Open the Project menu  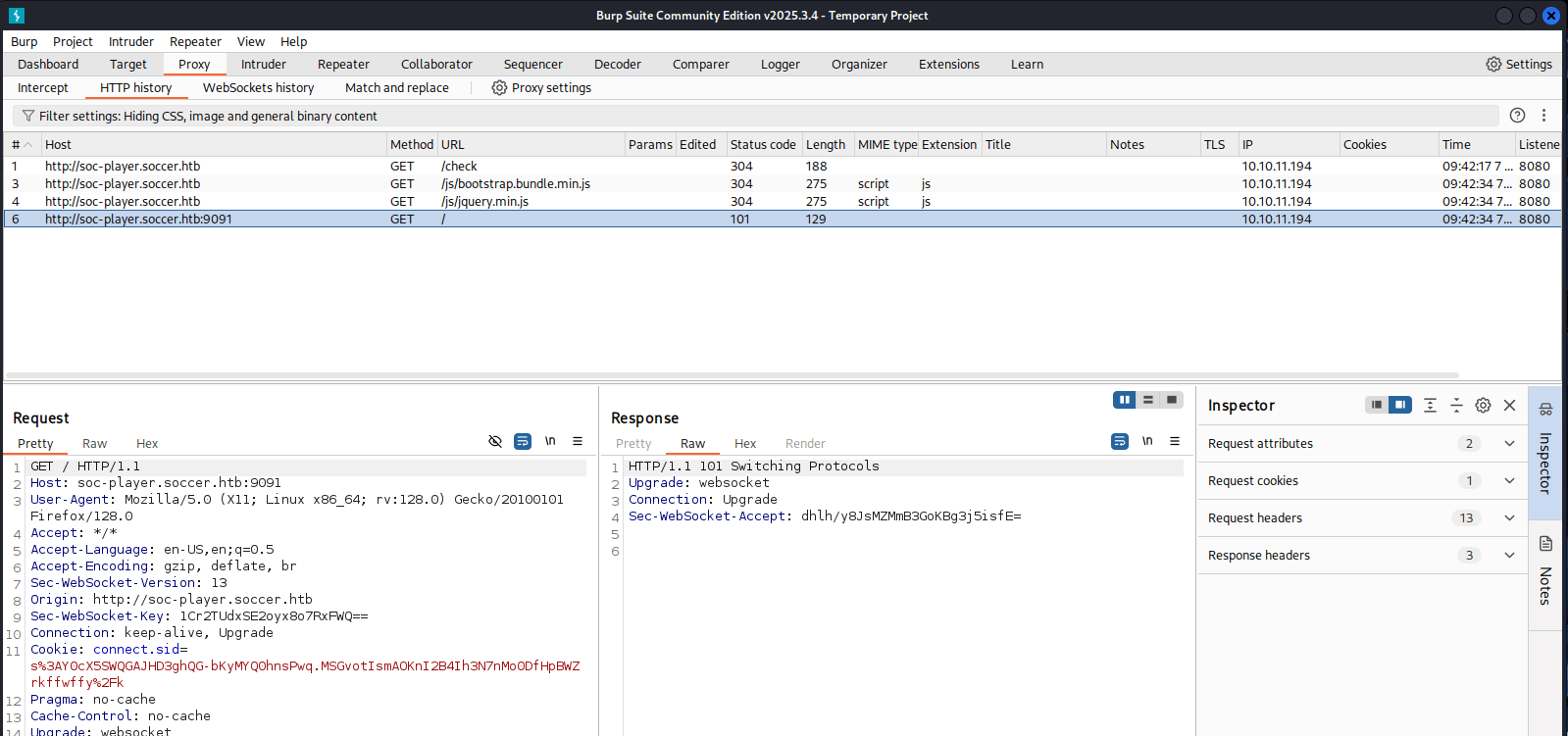click(x=73, y=41)
